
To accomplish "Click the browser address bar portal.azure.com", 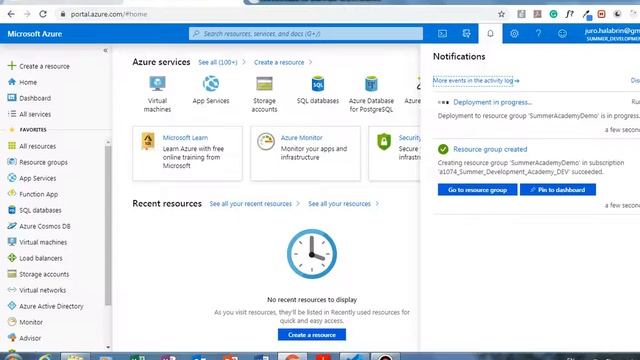I will [x=109, y=14].
